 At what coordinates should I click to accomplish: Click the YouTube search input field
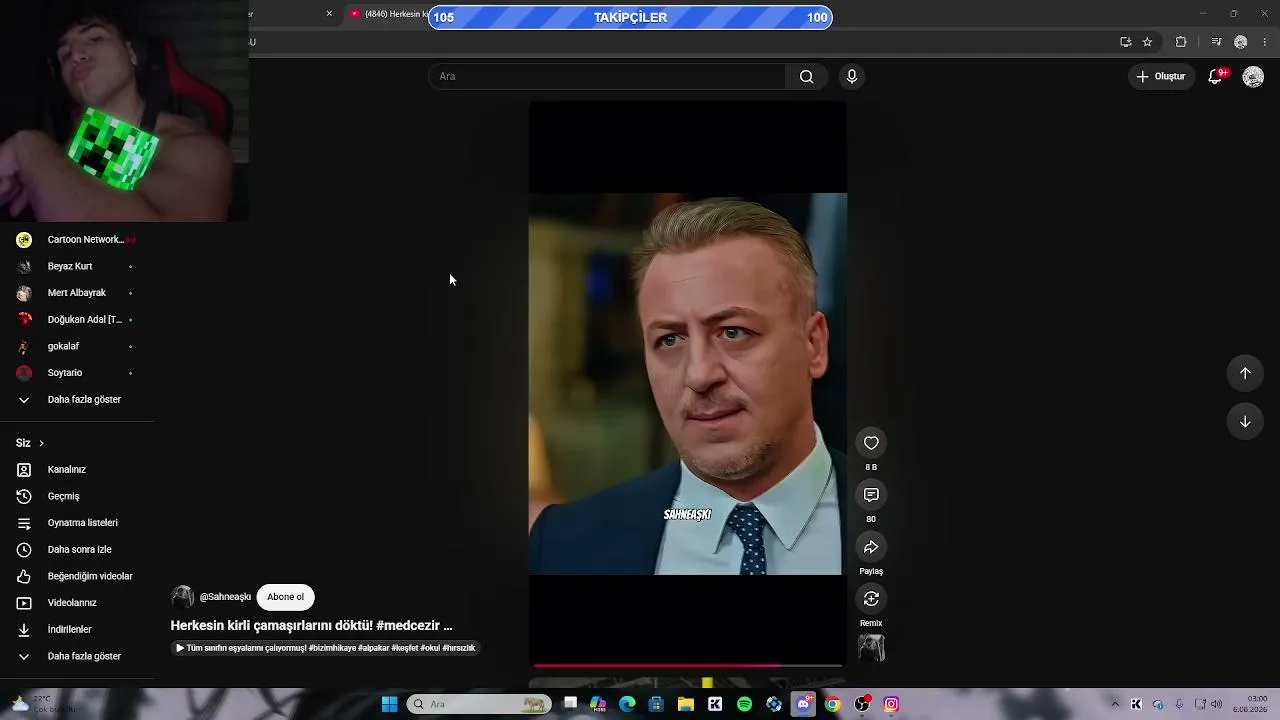tap(608, 77)
